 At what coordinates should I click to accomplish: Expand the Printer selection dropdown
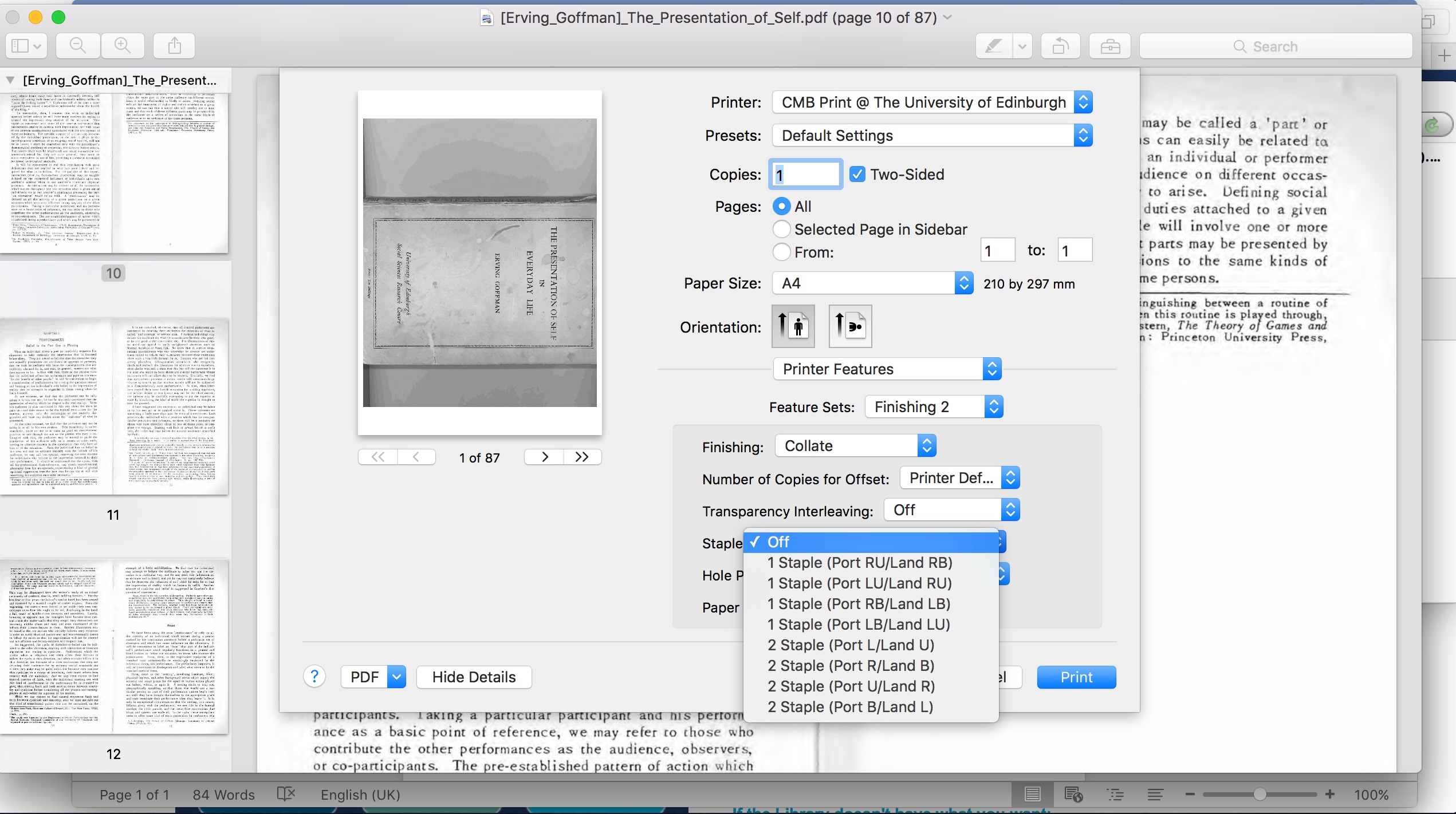[x=932, y=102]
